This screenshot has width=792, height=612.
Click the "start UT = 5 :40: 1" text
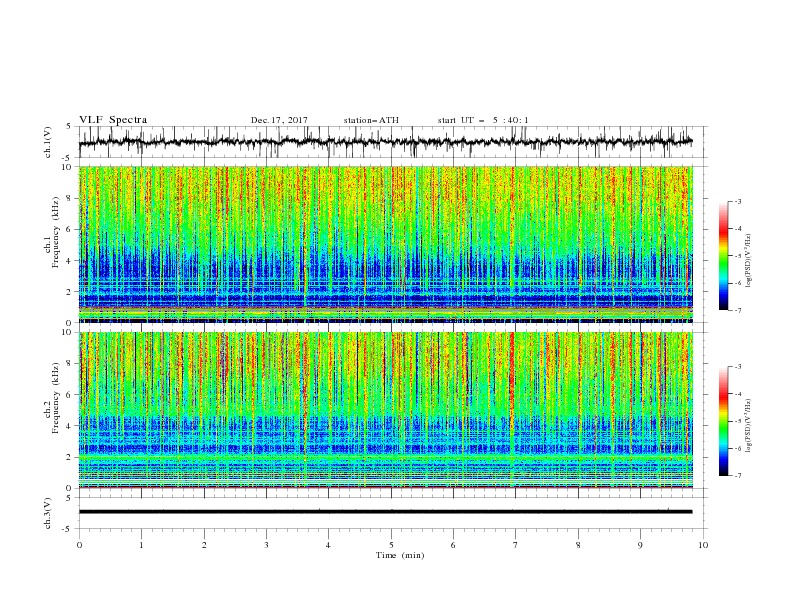[x=483, y=120]
